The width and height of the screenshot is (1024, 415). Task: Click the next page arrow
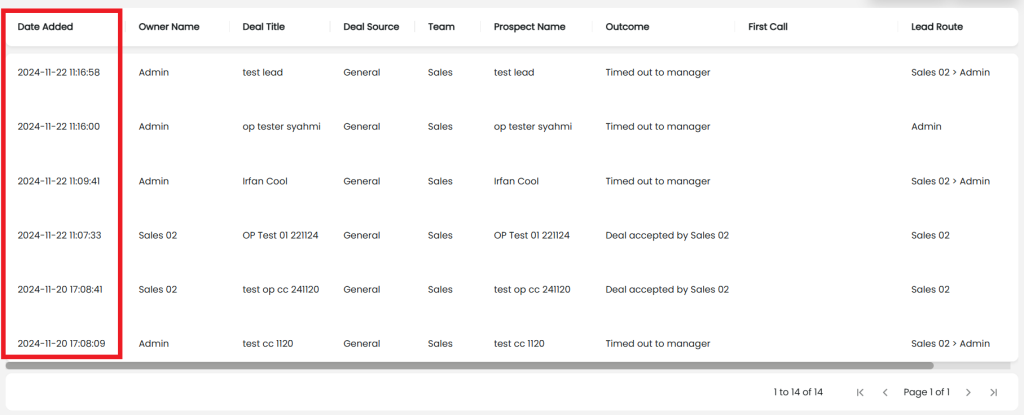pos(968,392)
